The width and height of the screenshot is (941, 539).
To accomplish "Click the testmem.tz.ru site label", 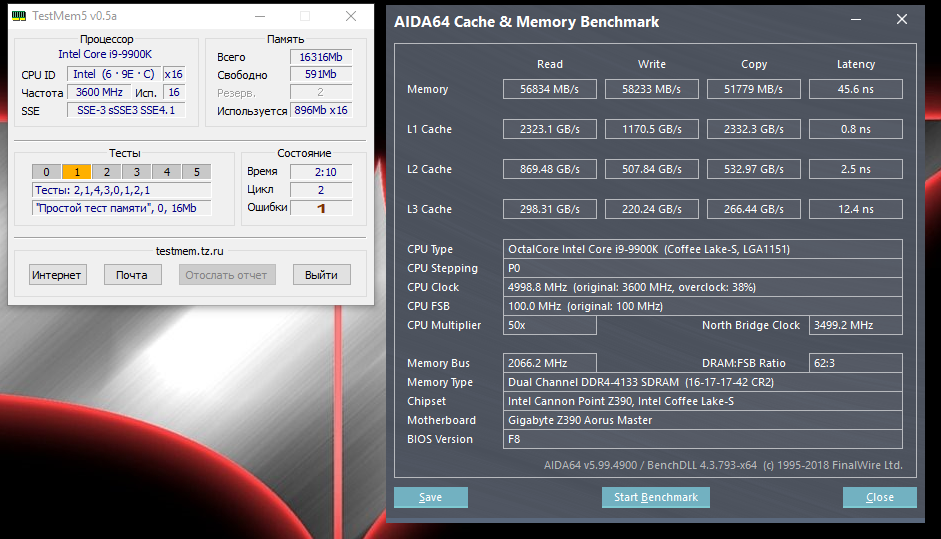I will tap(190, 251).
